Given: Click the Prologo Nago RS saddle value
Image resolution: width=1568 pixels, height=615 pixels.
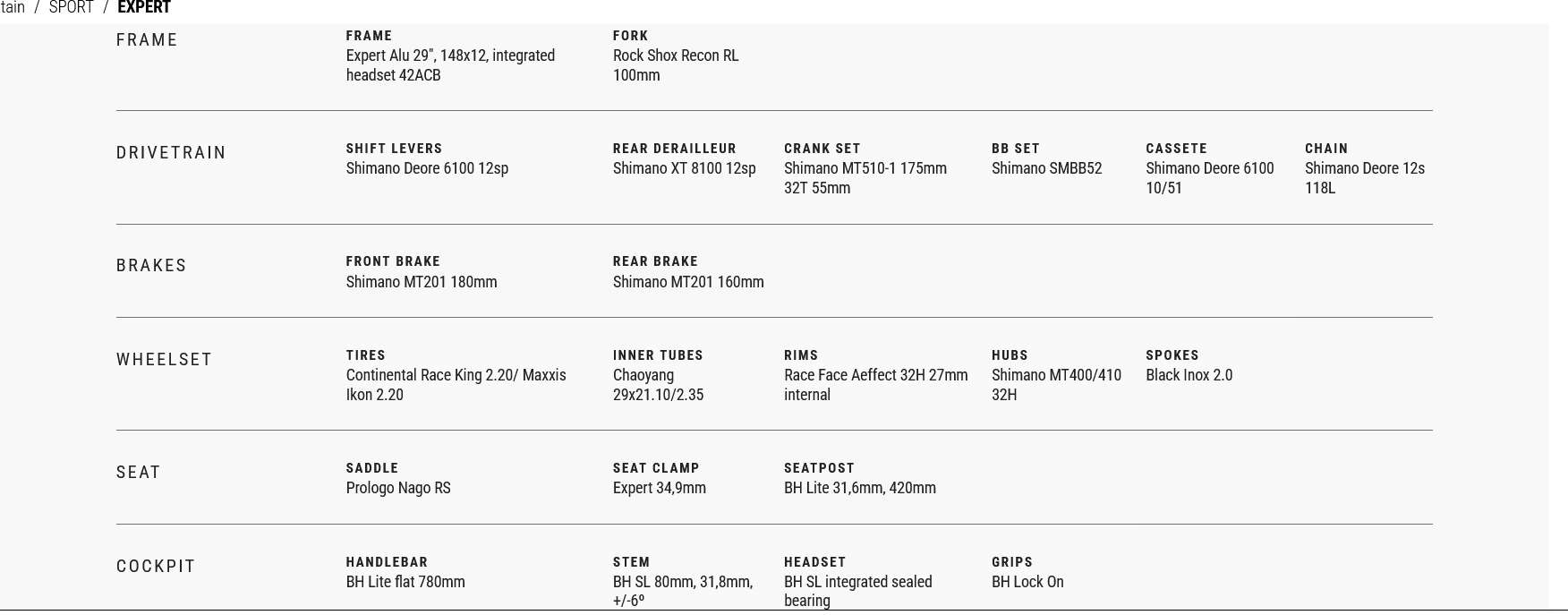Looking at the screenshot, I should pyautogui.click(x=398, y=488).
